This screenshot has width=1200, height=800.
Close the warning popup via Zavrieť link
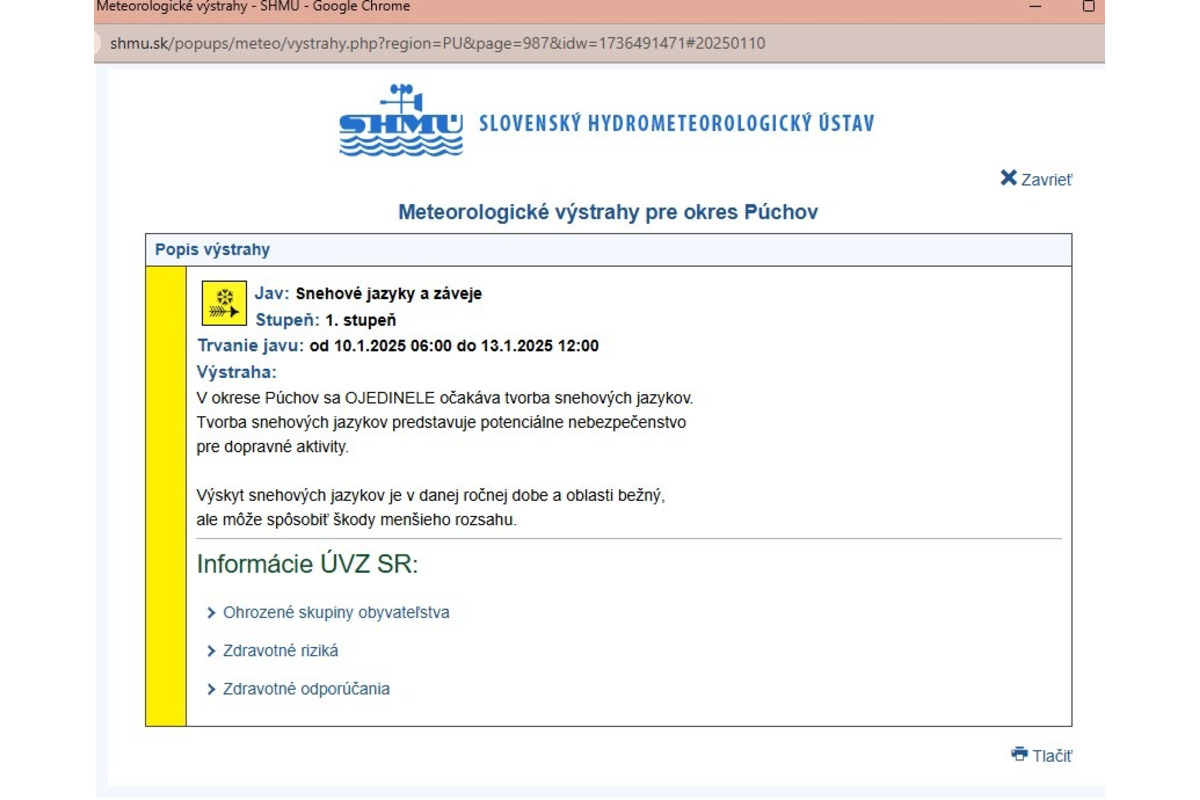(1046, 180)
